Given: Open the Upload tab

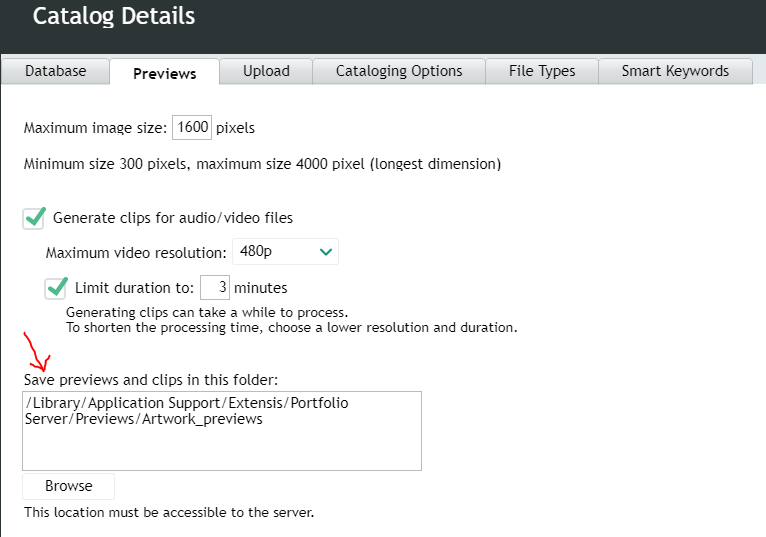Looking at the screenshot, I should click(266, 71).
